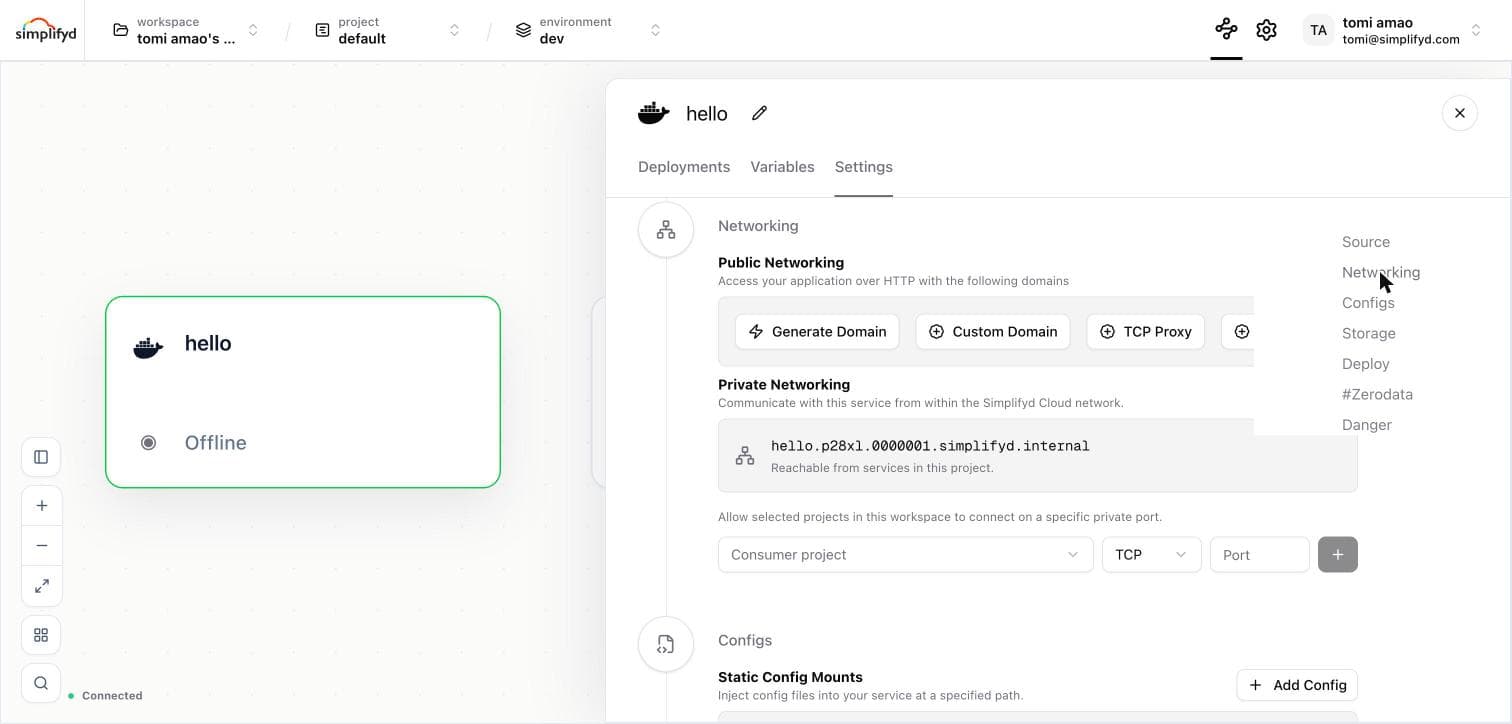This screenshot has width=1512, height=724.
Task: Click the Offline status indicator icon
Action: 148,443
